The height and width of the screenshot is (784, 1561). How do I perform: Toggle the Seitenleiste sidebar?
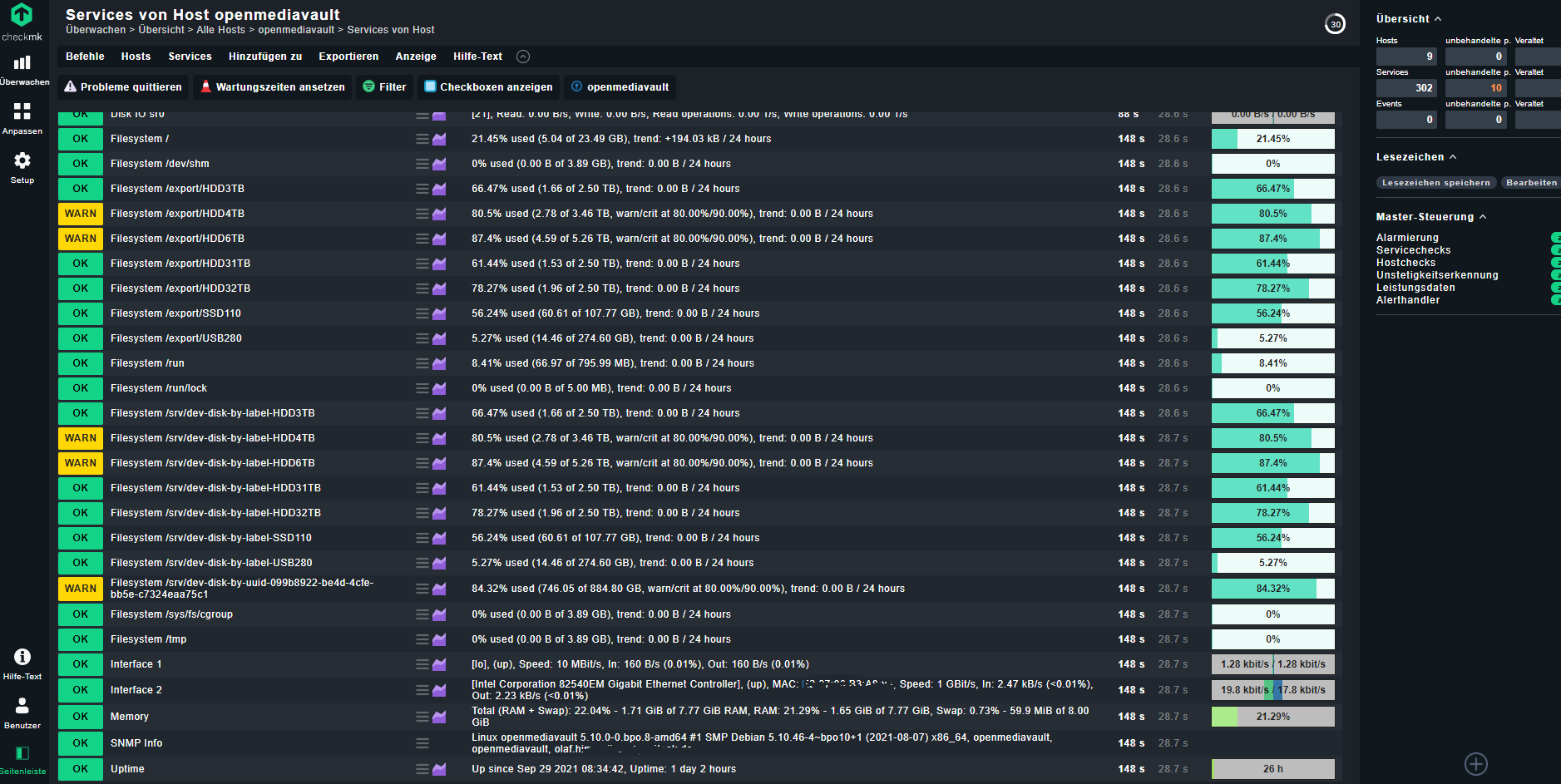(x=22, y=760)
